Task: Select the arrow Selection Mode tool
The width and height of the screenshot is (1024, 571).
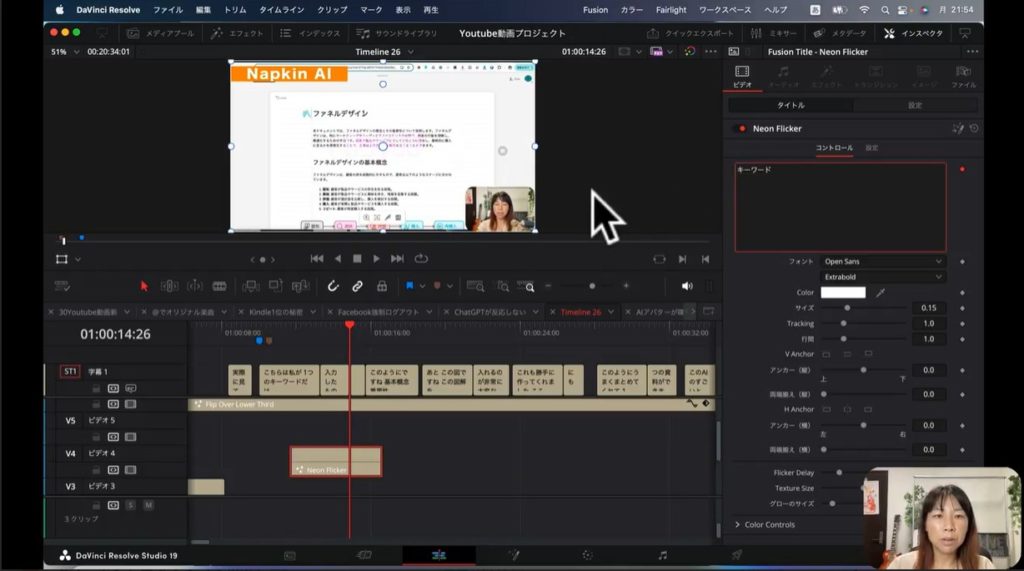Action: (144, 286)
